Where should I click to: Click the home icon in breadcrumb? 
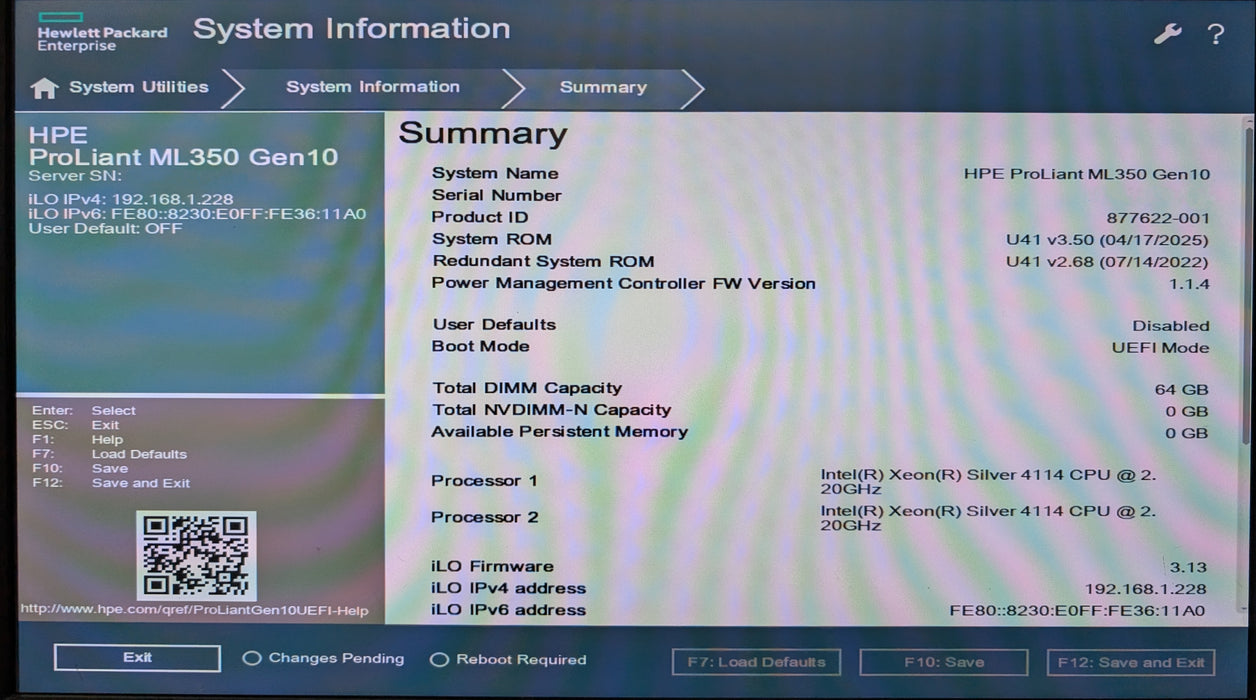(44, 88)
